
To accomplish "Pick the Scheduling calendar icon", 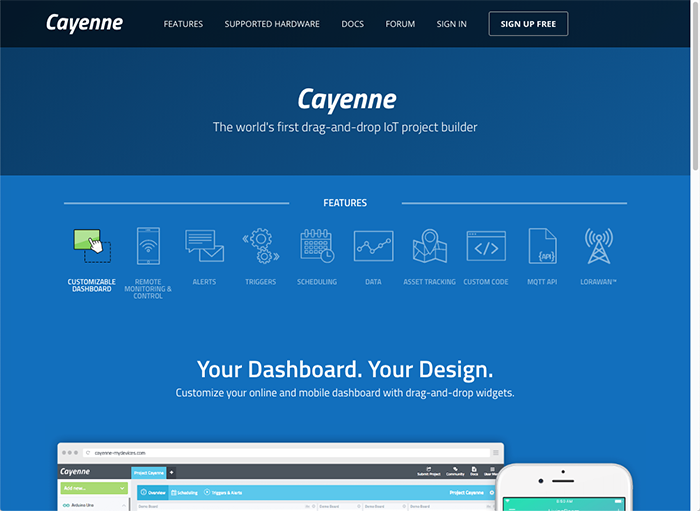I will tap(317, 246).
